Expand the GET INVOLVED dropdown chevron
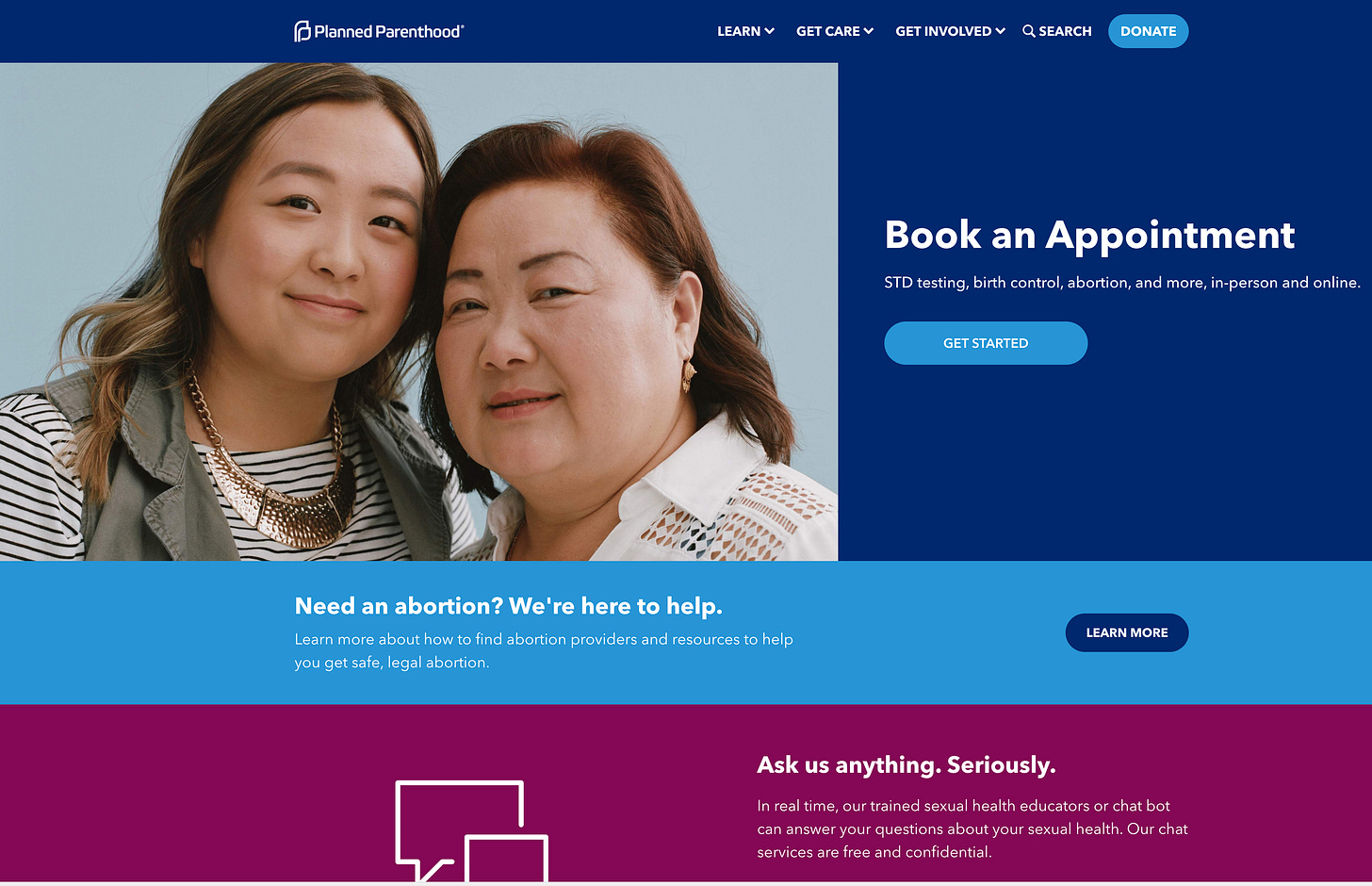Screen dimensions: 1372x886 [x=1001, y=31]
